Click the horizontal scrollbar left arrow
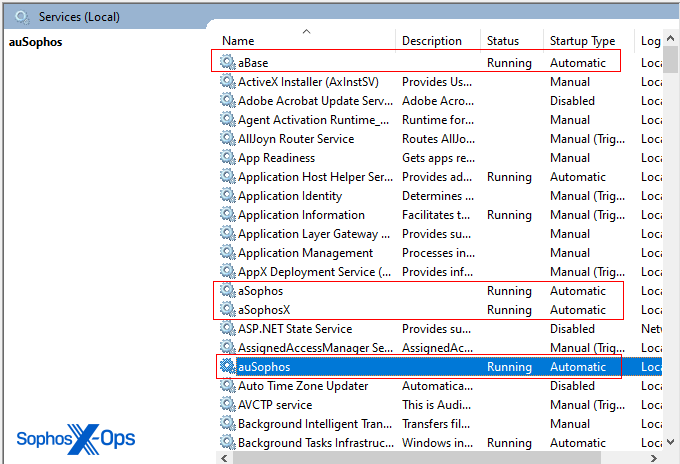The image size is (680, 464). click(224, 458)
